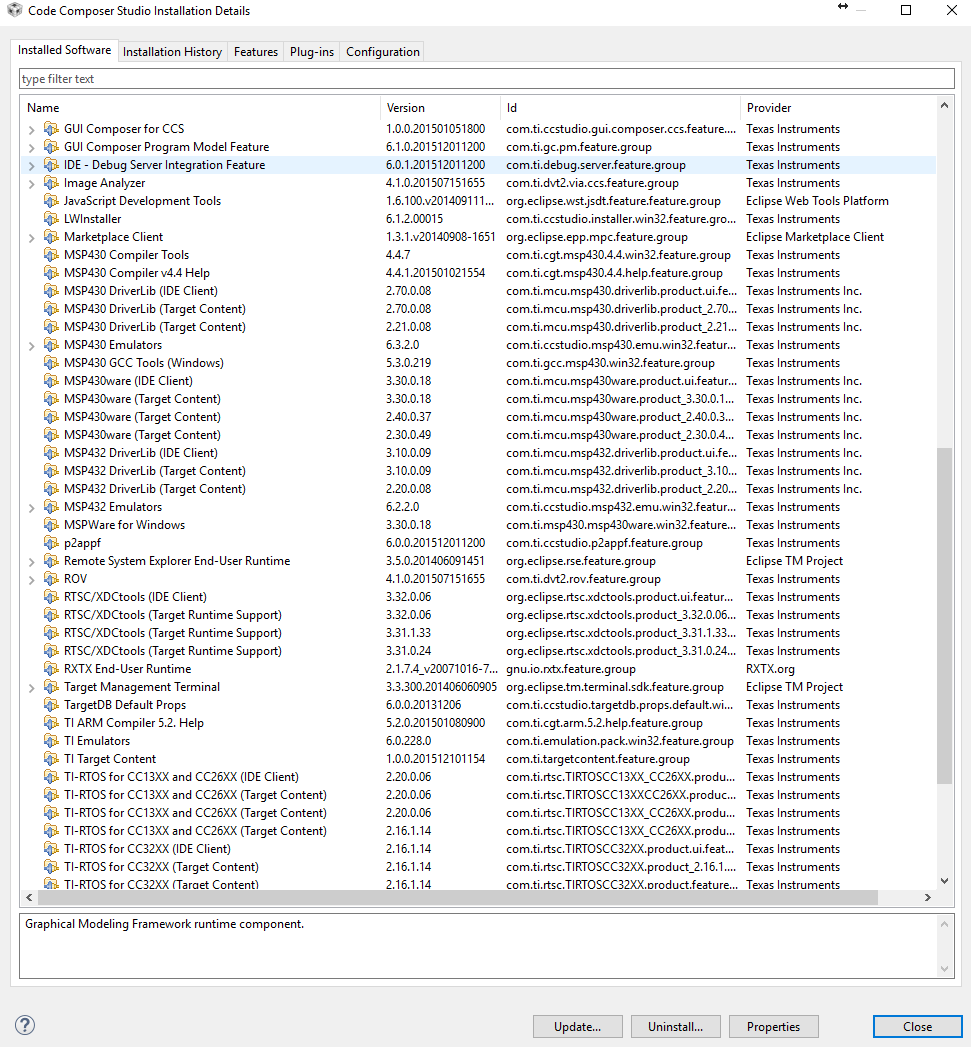Image resolution: width=971 pixels, height=1047 pixels.
Task: Click the MSPWare for Windows icon
Action: coord(51,525)
